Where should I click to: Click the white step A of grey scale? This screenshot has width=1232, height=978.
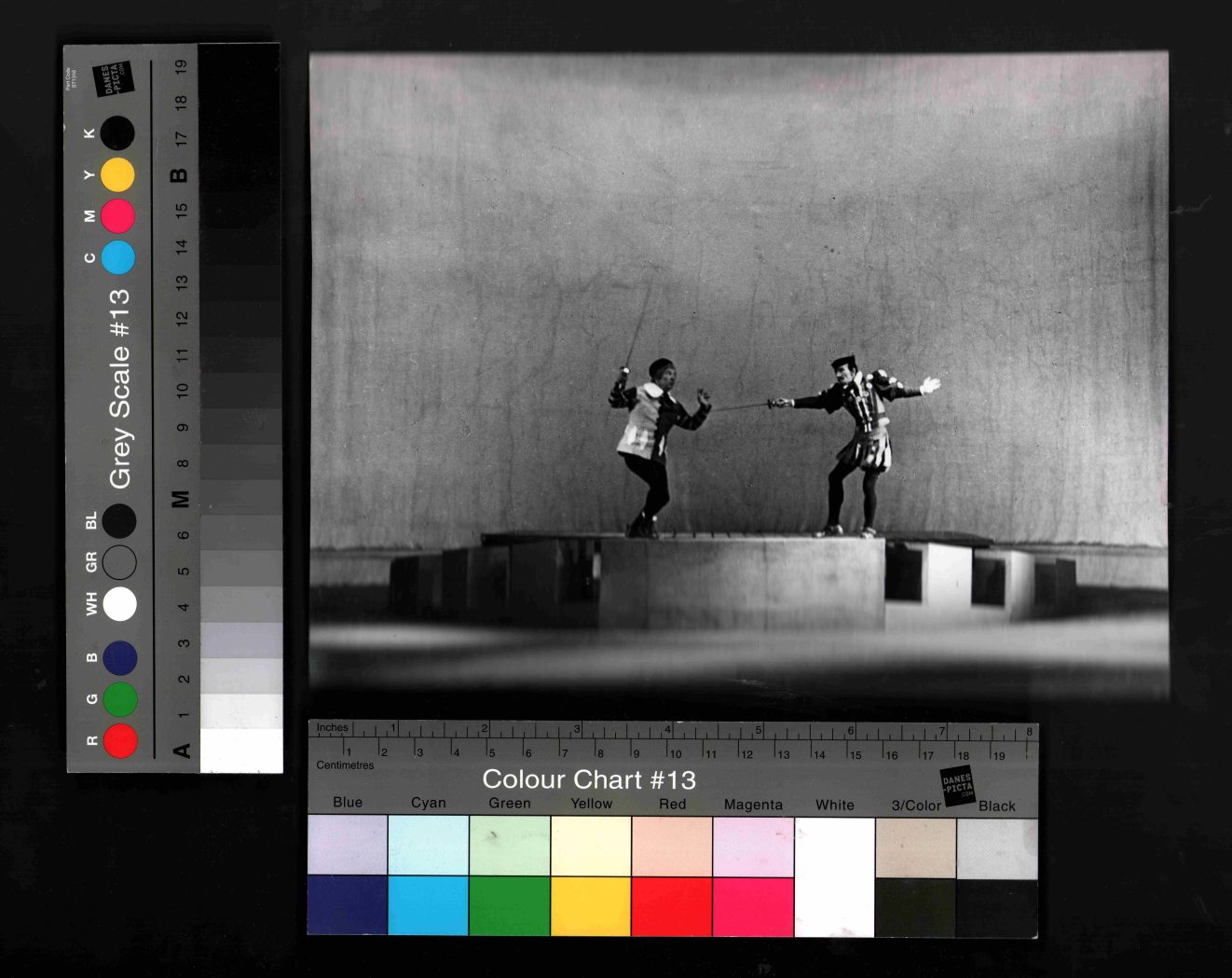tap(241, 751)
